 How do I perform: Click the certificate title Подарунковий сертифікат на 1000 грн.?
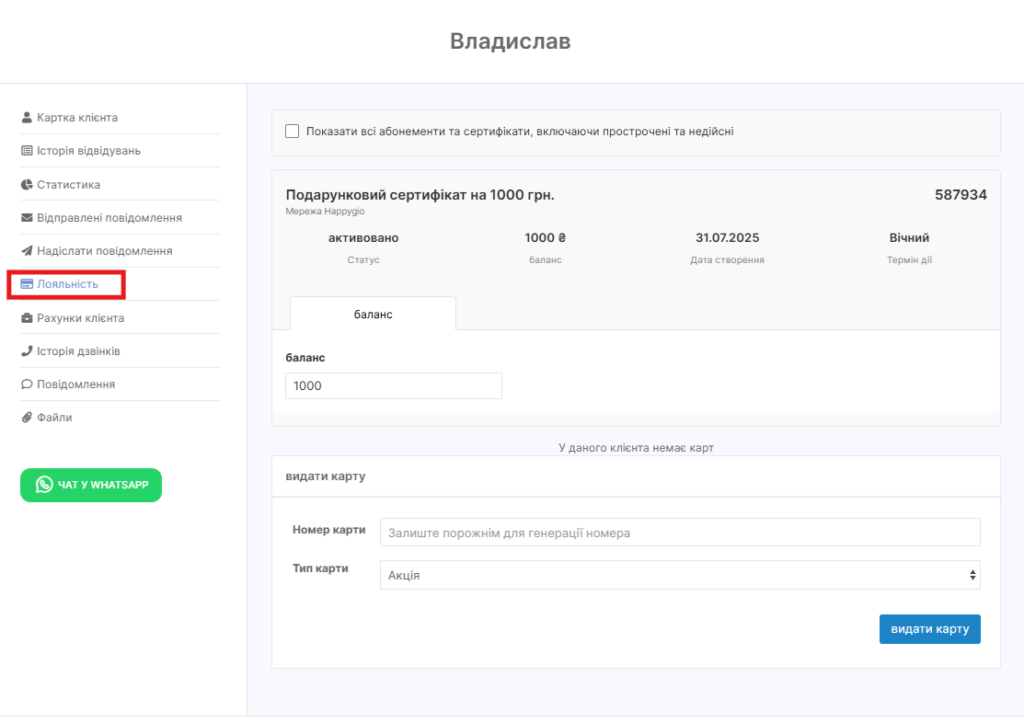pyautogui.click(x=420, y=195)
